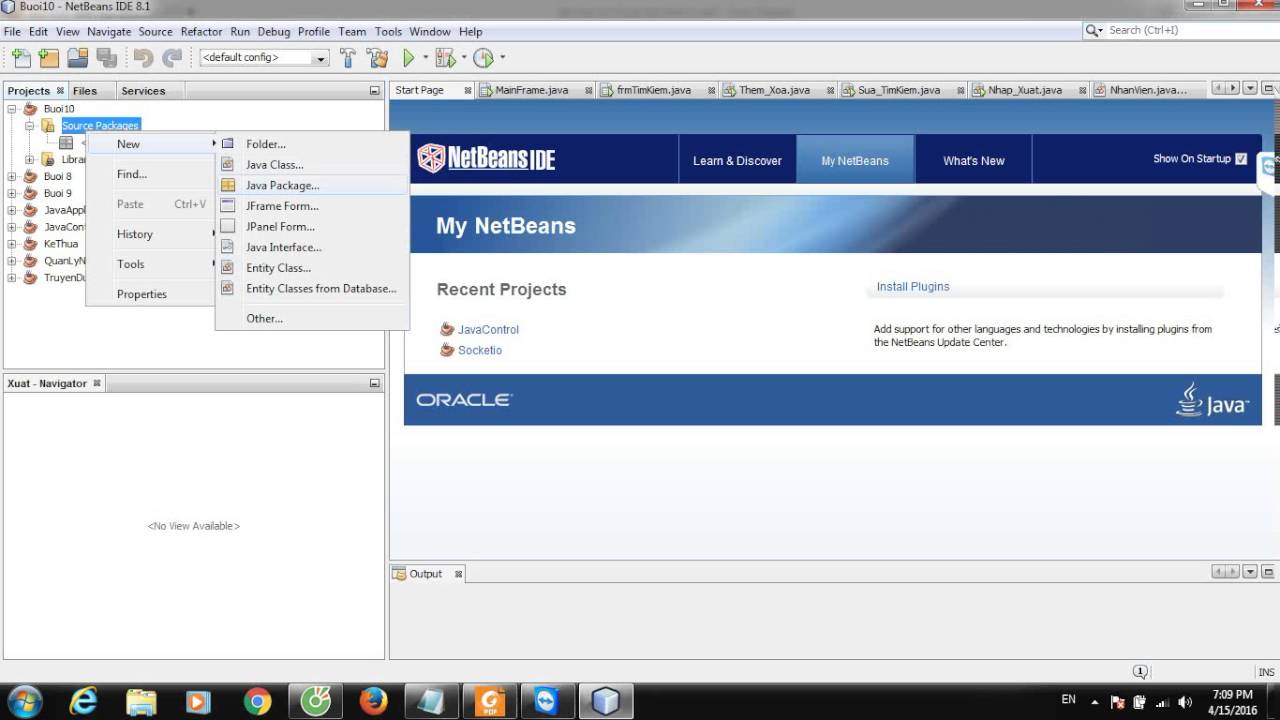
Task: Open the Socketio recent project link
Action: [480, 350]
